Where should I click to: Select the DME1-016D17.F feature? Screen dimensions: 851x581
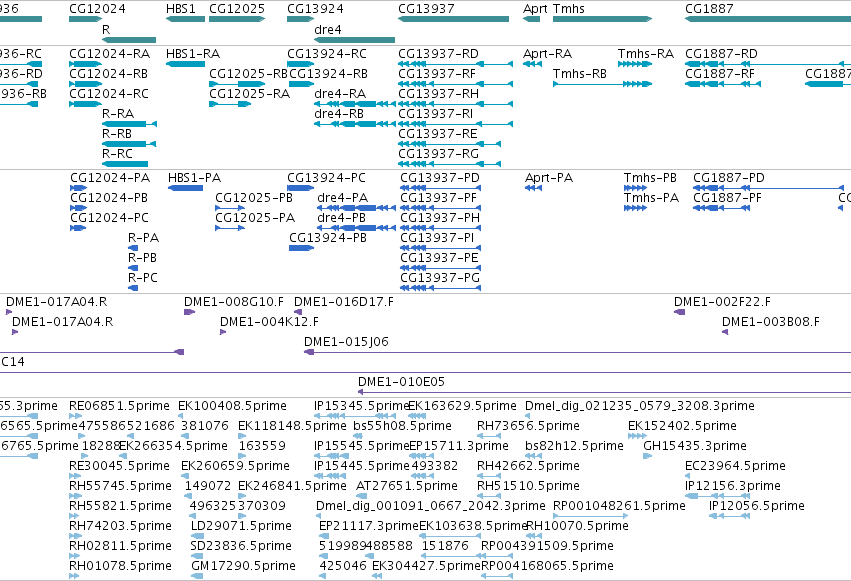click(298, 312)
